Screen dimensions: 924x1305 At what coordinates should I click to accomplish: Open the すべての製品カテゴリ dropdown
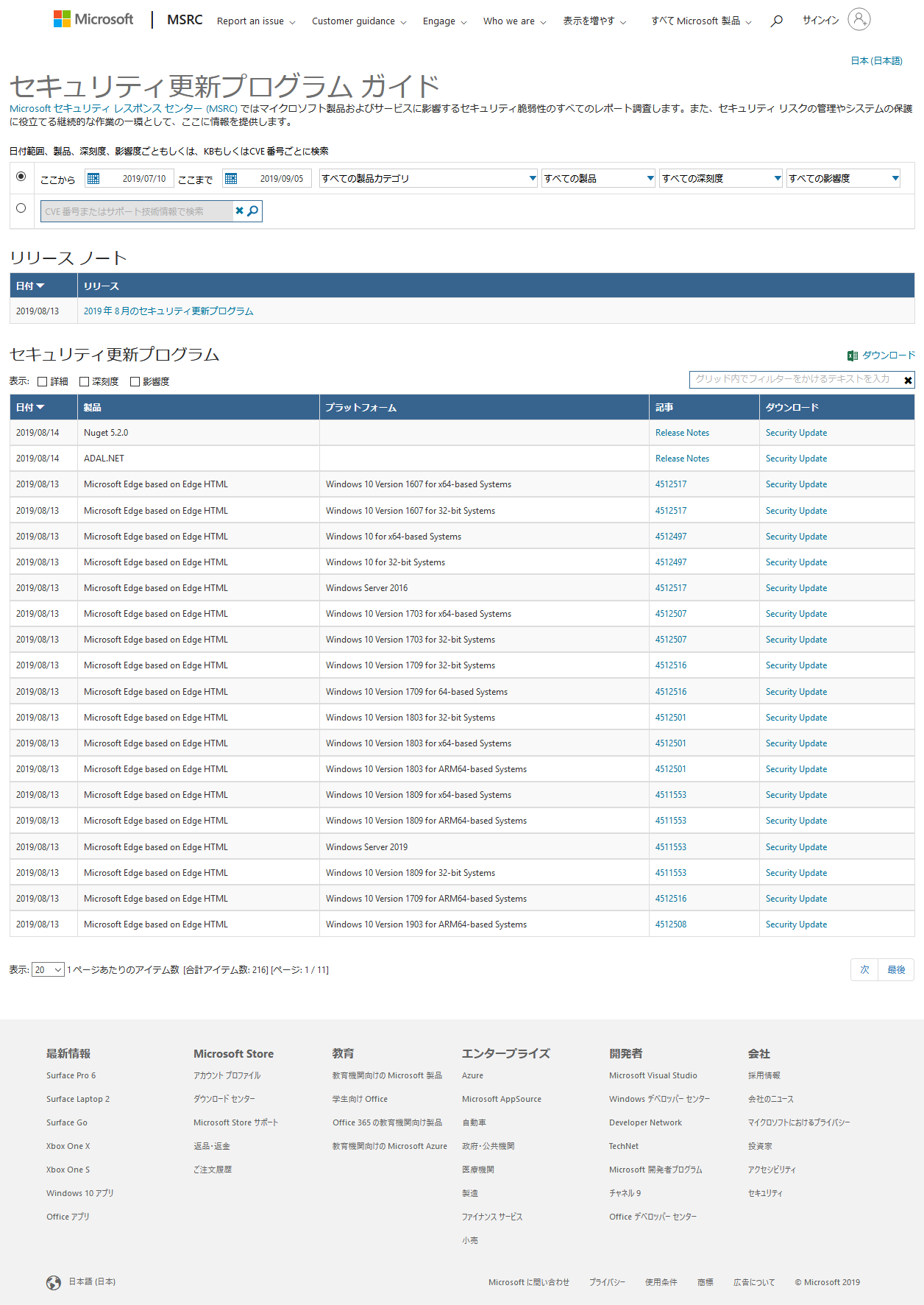click(428, 178)
